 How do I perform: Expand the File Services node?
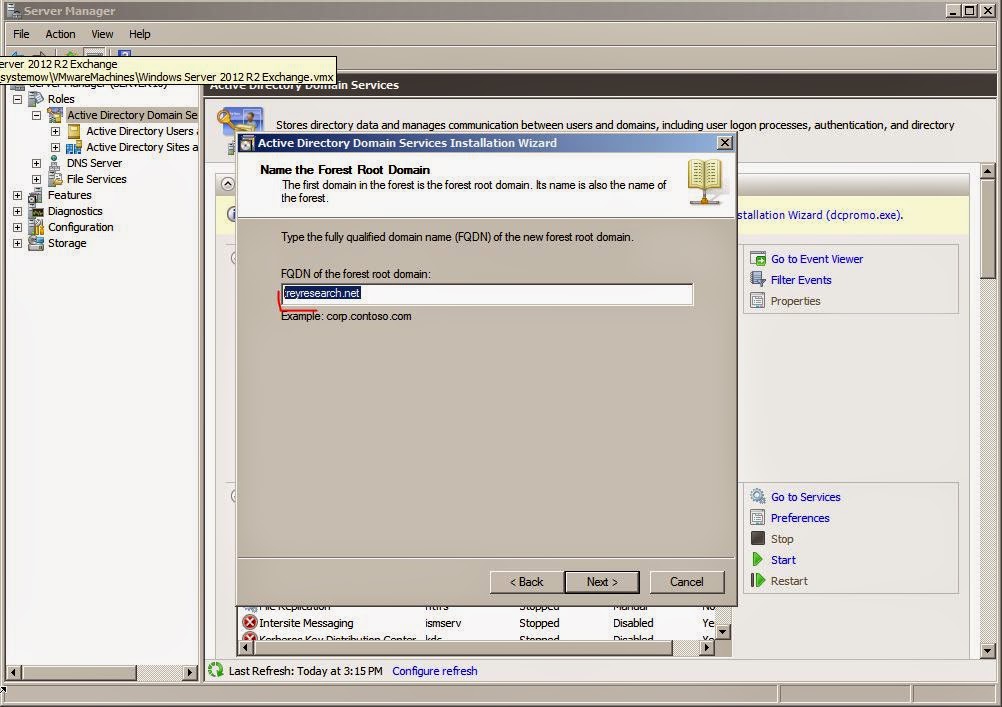pos(36,179)
